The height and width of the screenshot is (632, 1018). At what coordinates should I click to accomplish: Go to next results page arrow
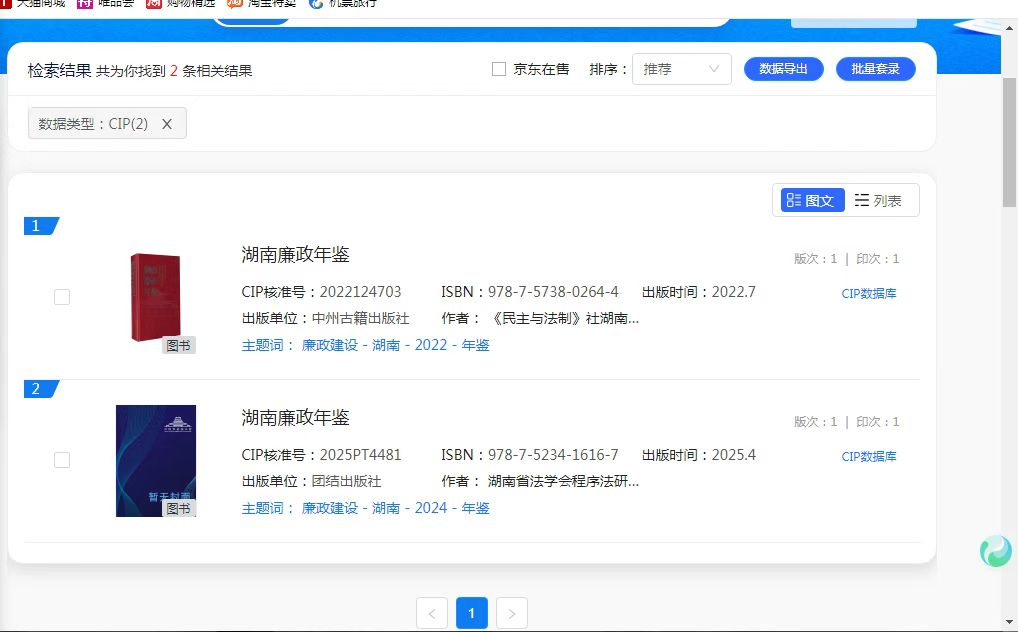[511, 613]
